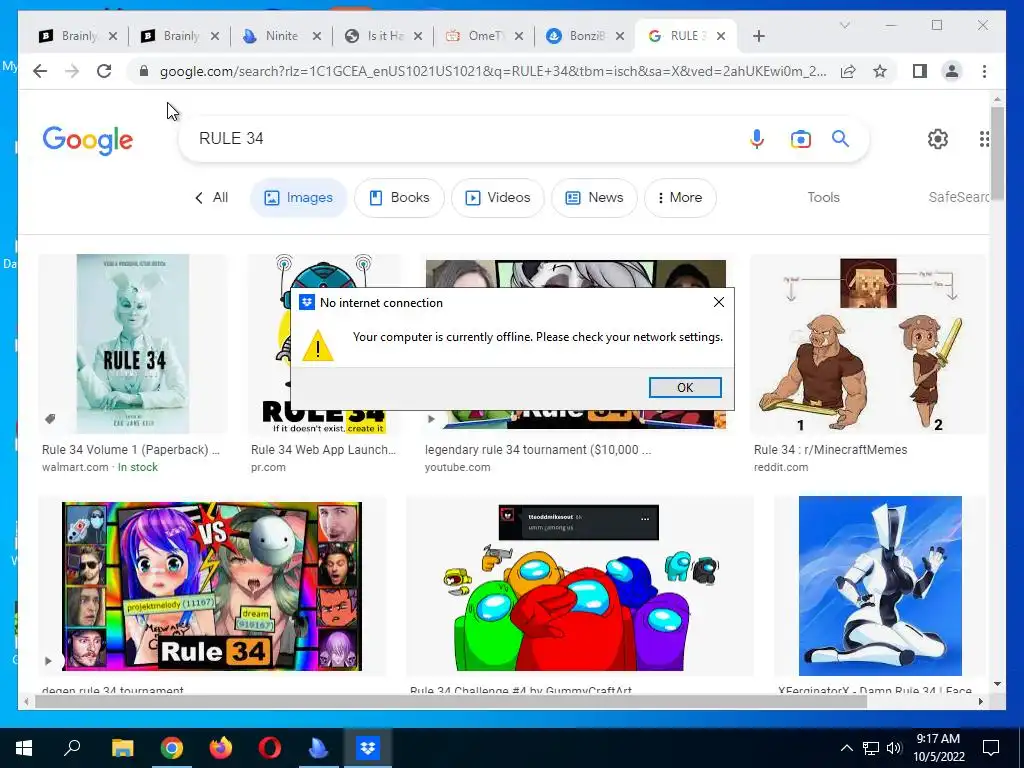1024x768 pixels.
Task: Select the Videos filter chip
Action: point(498,197)
